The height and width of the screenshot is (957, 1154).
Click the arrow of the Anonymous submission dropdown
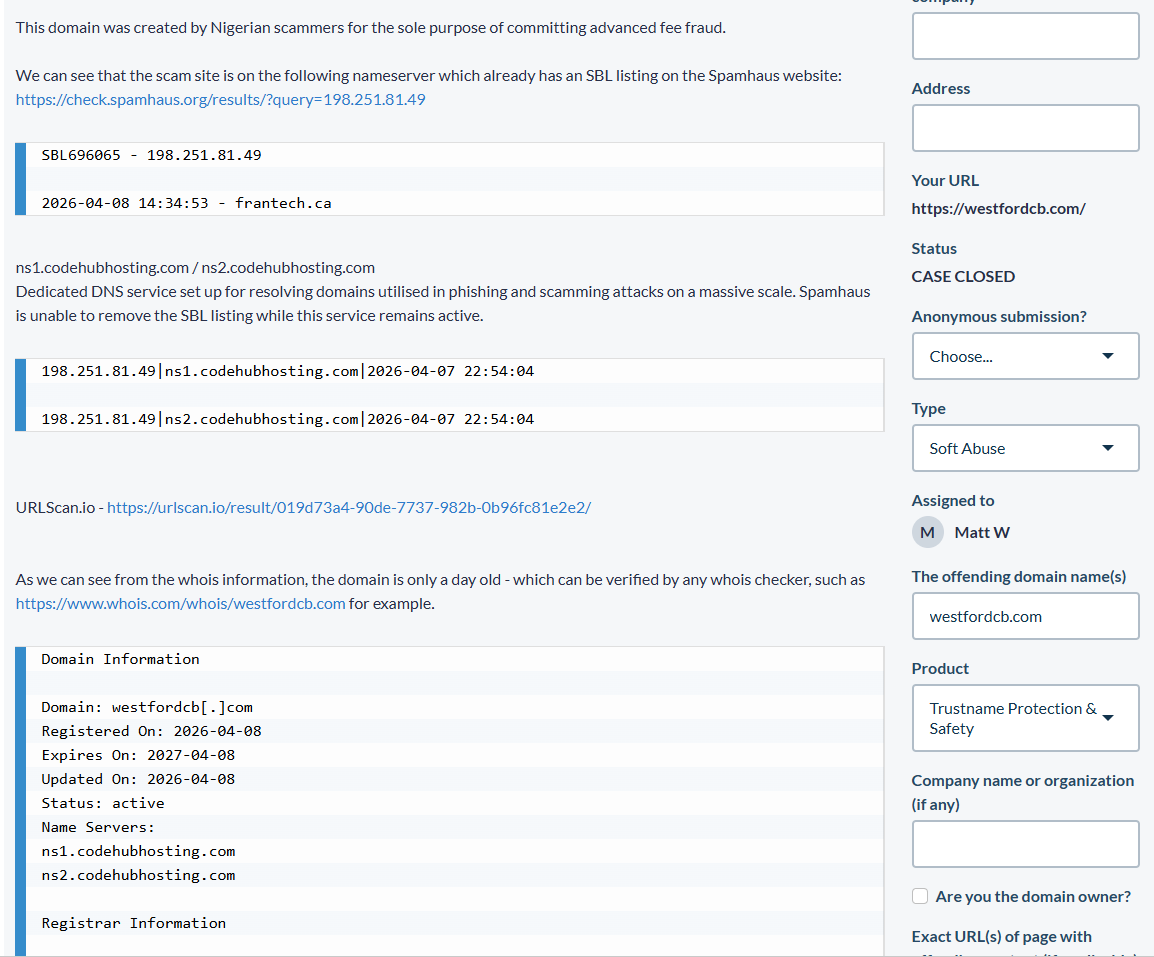[x=1108, y=356]
